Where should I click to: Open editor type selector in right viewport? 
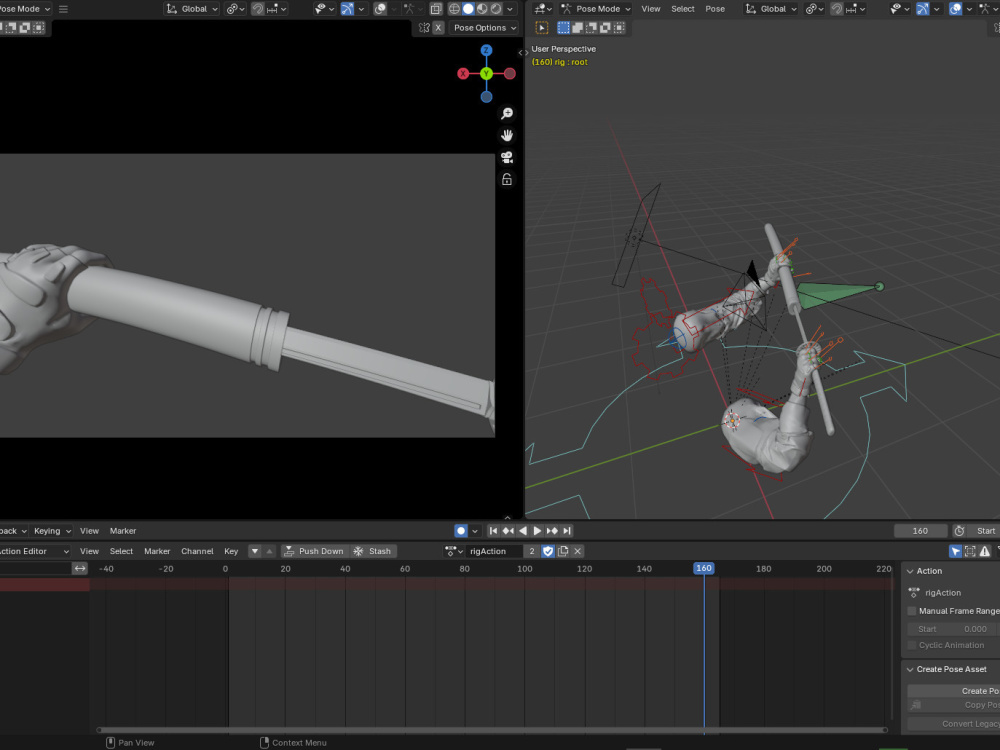(x=543, y=9)
